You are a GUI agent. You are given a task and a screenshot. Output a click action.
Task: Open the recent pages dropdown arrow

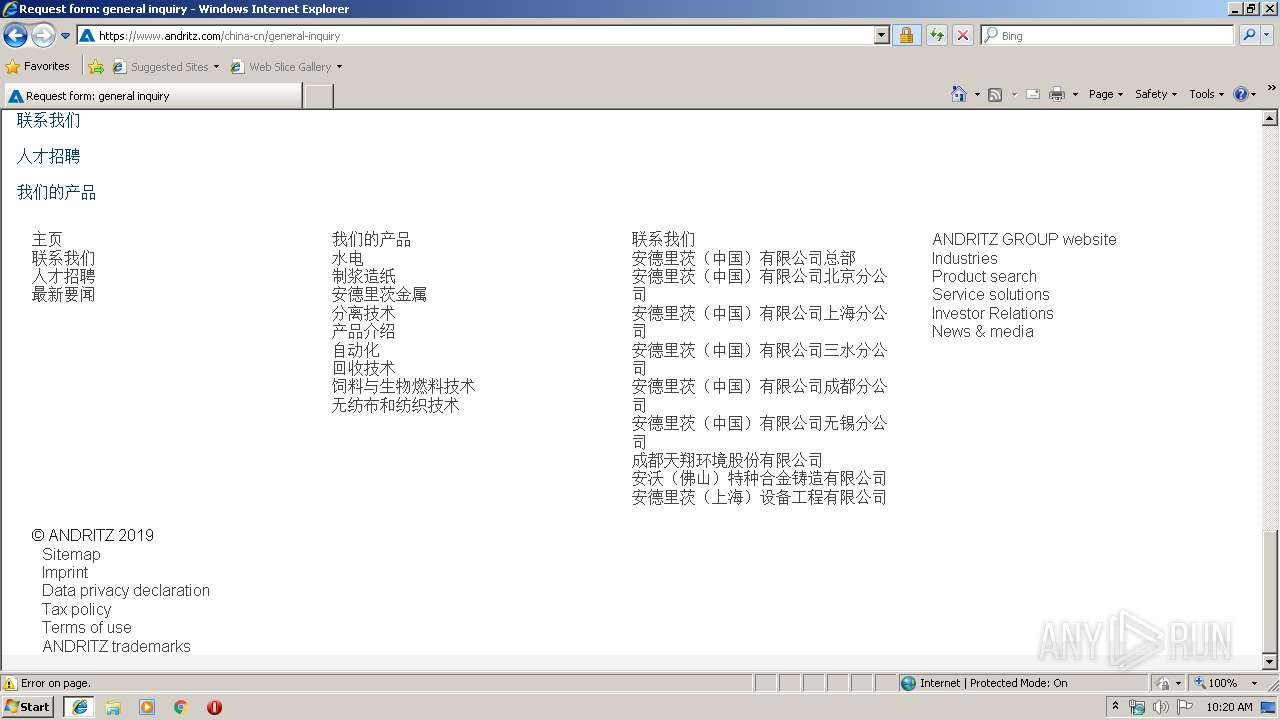pos(66,36)
